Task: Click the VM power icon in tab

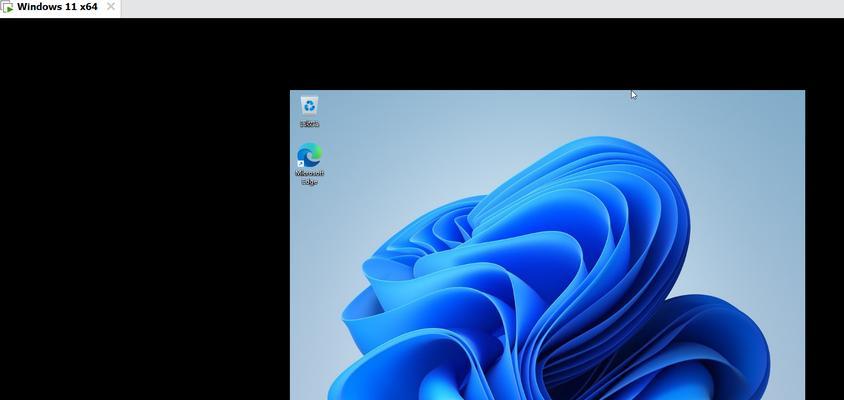Action: click(x=8, y=8)
